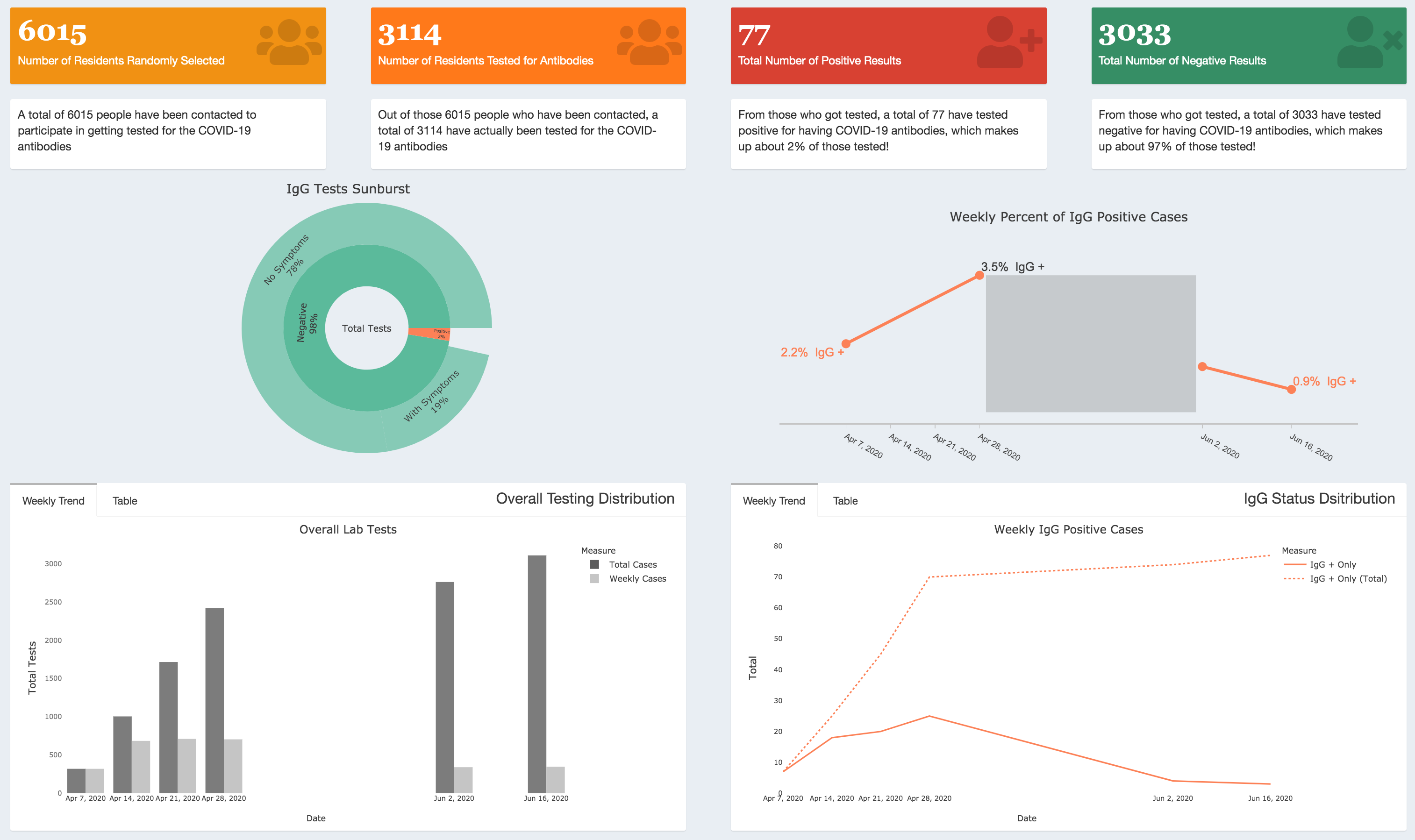Click the 'IgG Status Dsitribution' panel heading
This screenshot has height=840, width=1415.
tap(1319, 498)
